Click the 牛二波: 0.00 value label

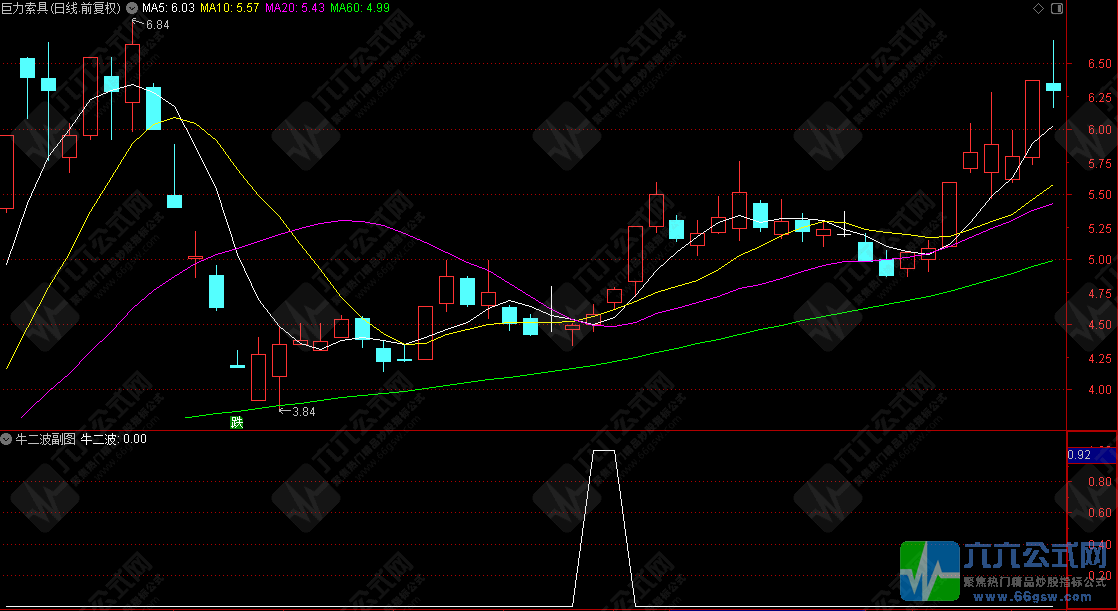(114, 439)
